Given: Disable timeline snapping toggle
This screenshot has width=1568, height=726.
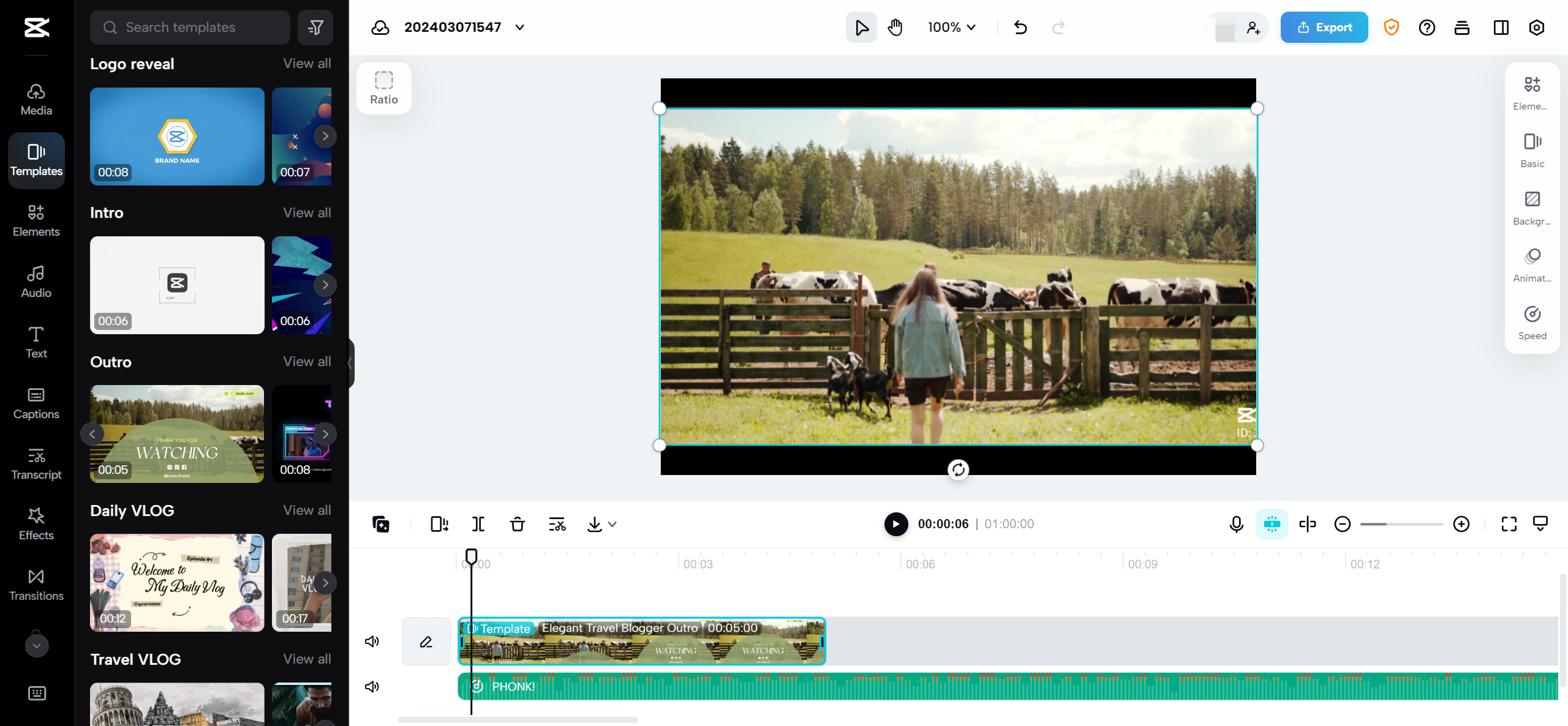Looking at the screenshot, I should pos(1272,524).
